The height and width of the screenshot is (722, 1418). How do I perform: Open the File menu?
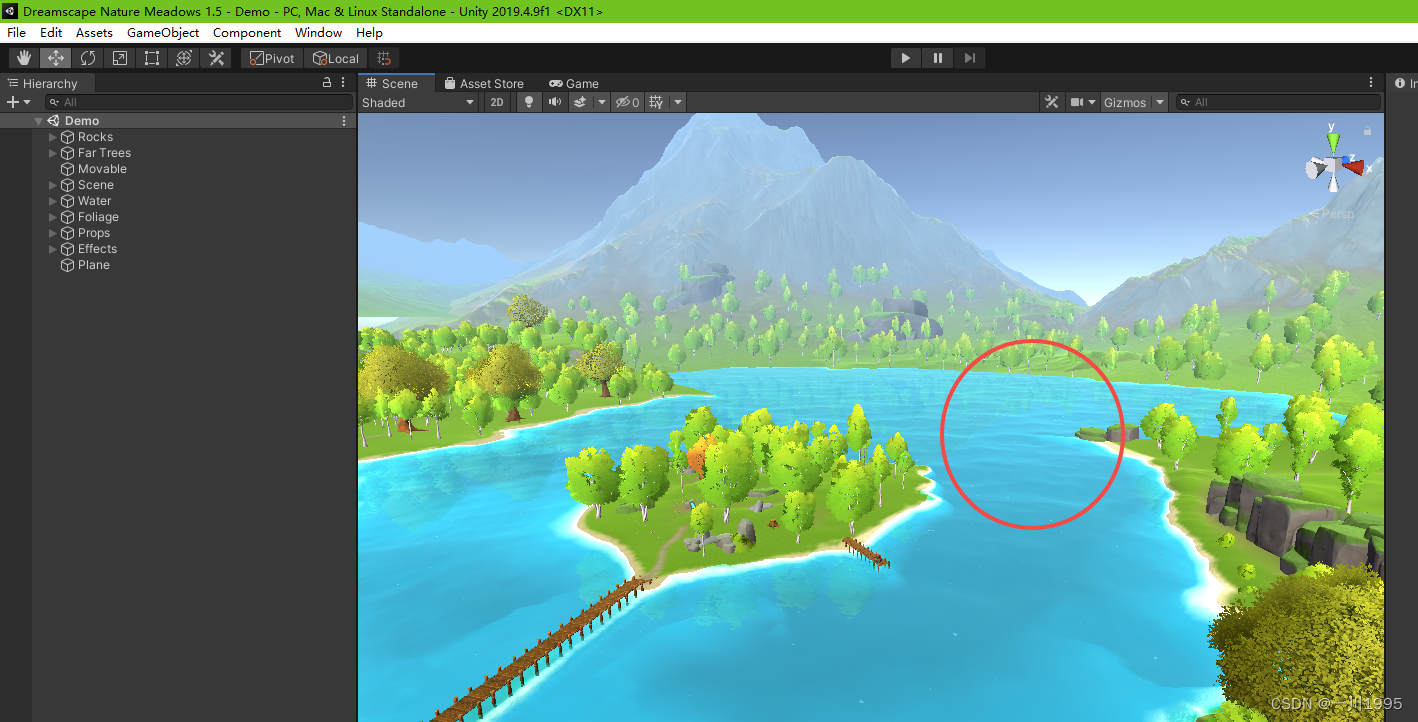[16, 33]
